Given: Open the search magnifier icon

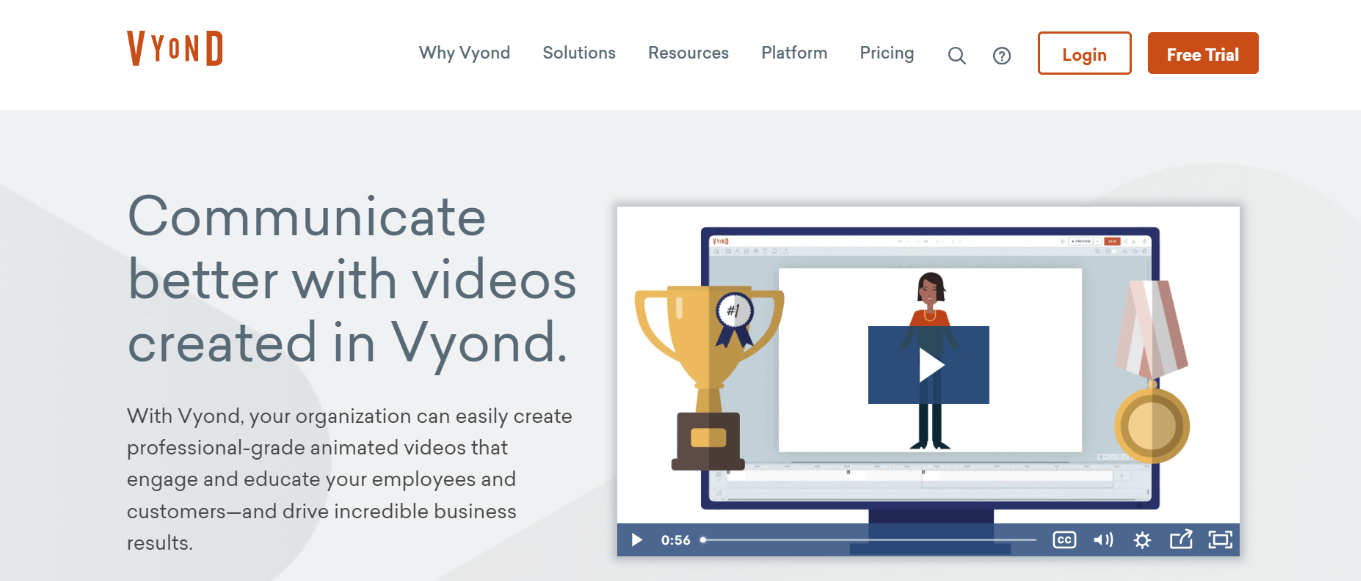Looking at the screenshot, I should (957, 56).
